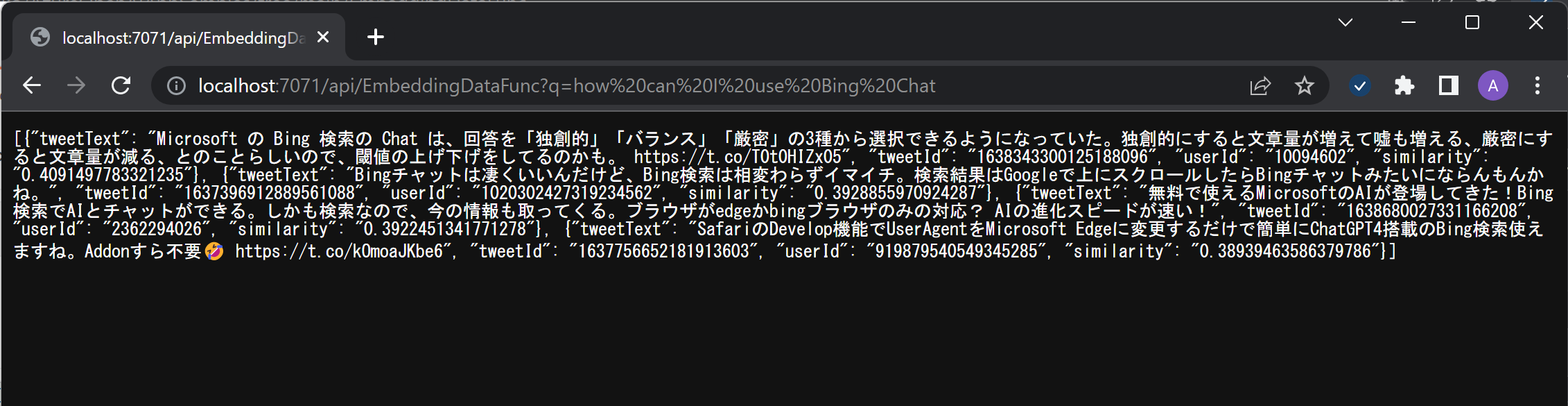
Task: Click similarity value 0.3893946358637978​6
Action: (x=1286, y=251)
